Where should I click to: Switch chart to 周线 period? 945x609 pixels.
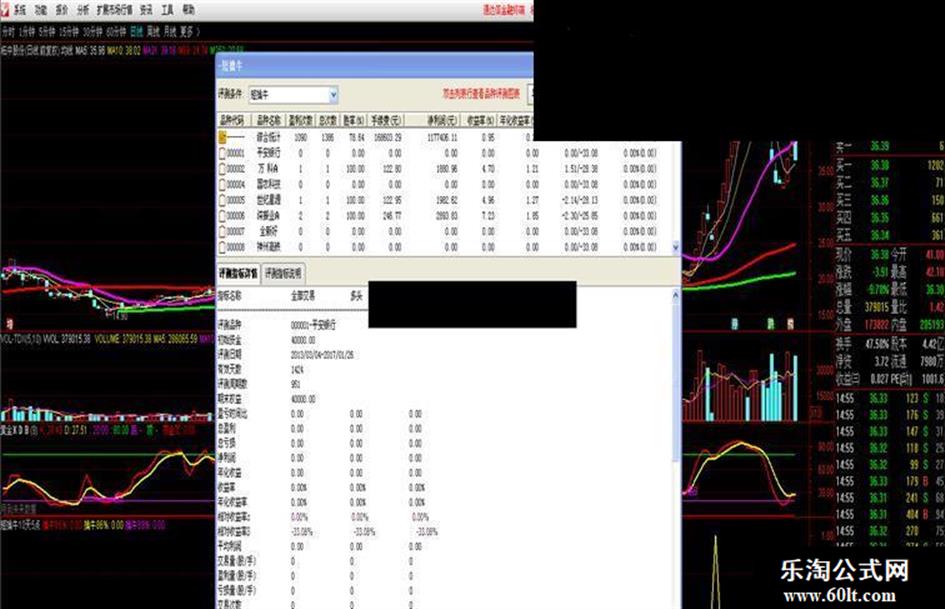point(153,31)
